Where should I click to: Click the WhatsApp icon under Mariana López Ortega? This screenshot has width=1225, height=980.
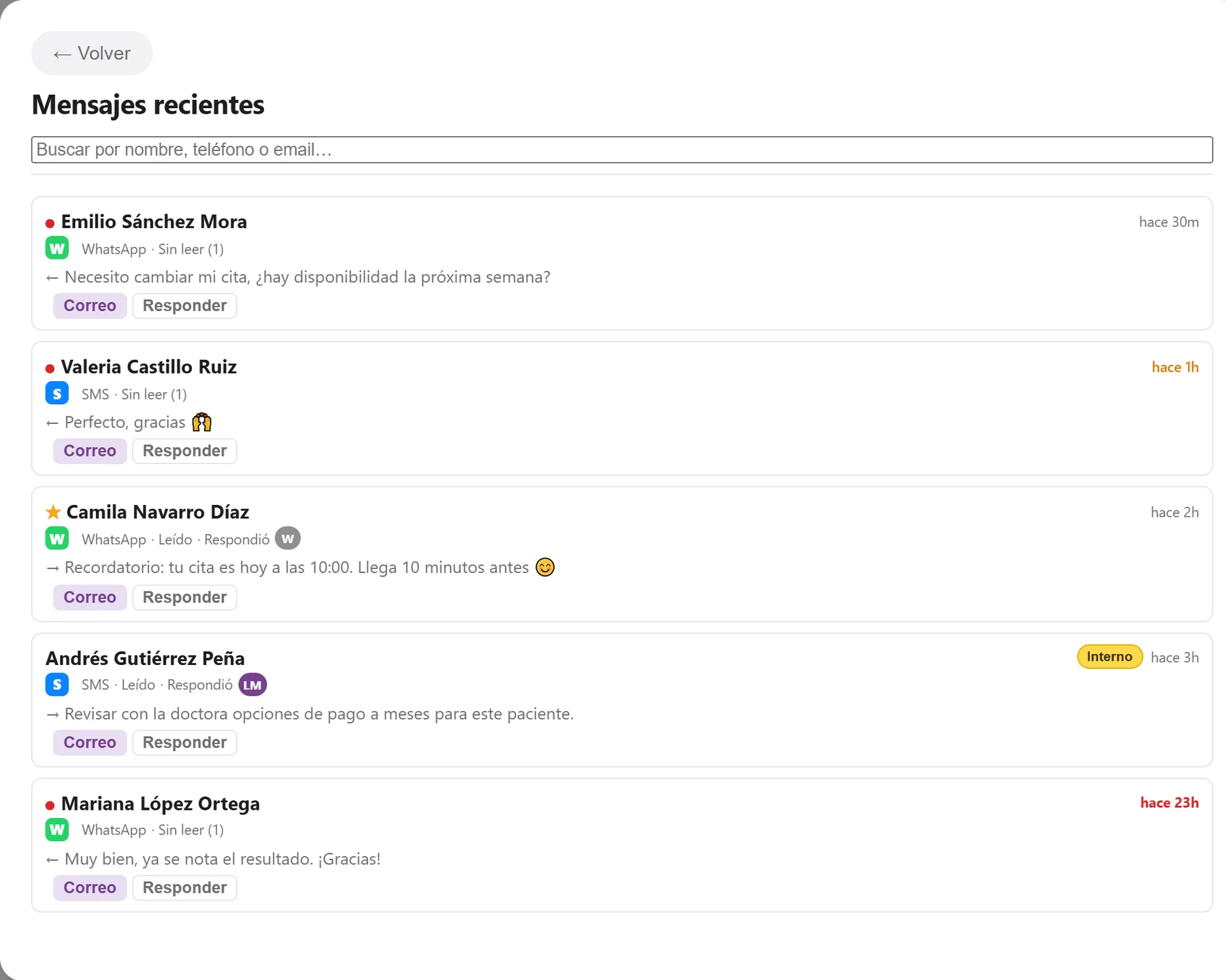click(57, 830)
